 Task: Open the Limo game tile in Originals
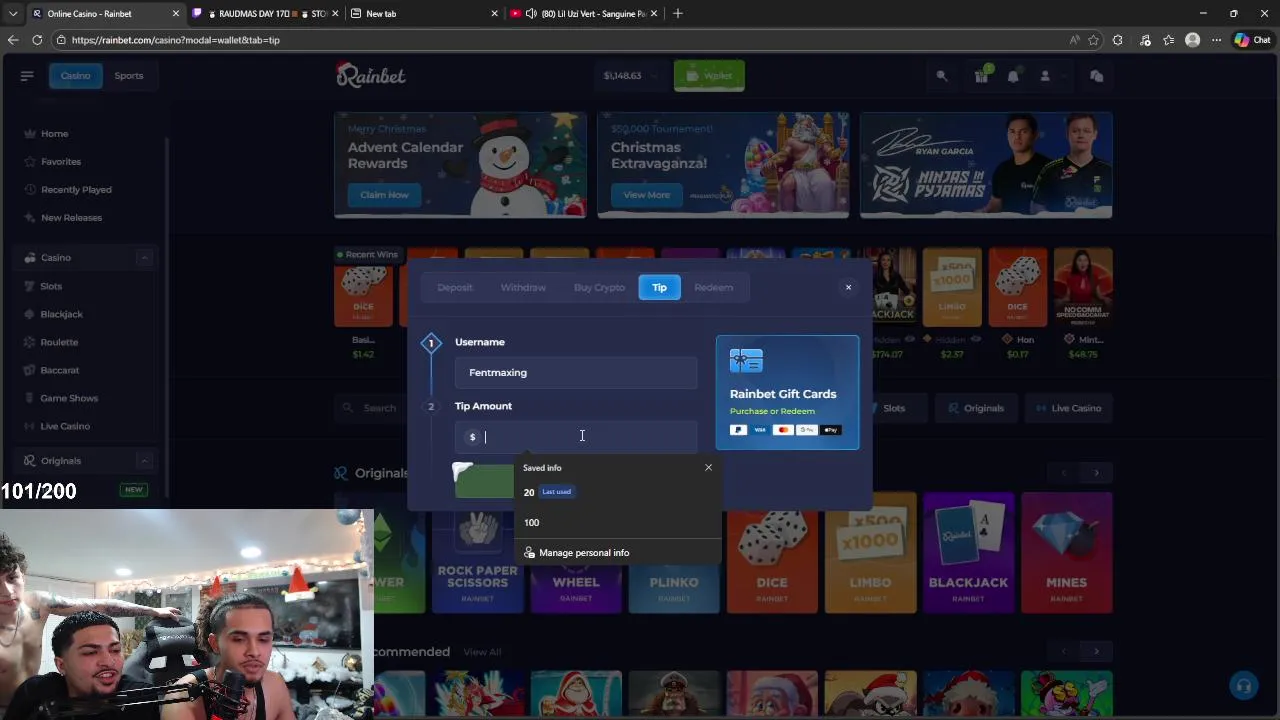(x=870, y=553)
